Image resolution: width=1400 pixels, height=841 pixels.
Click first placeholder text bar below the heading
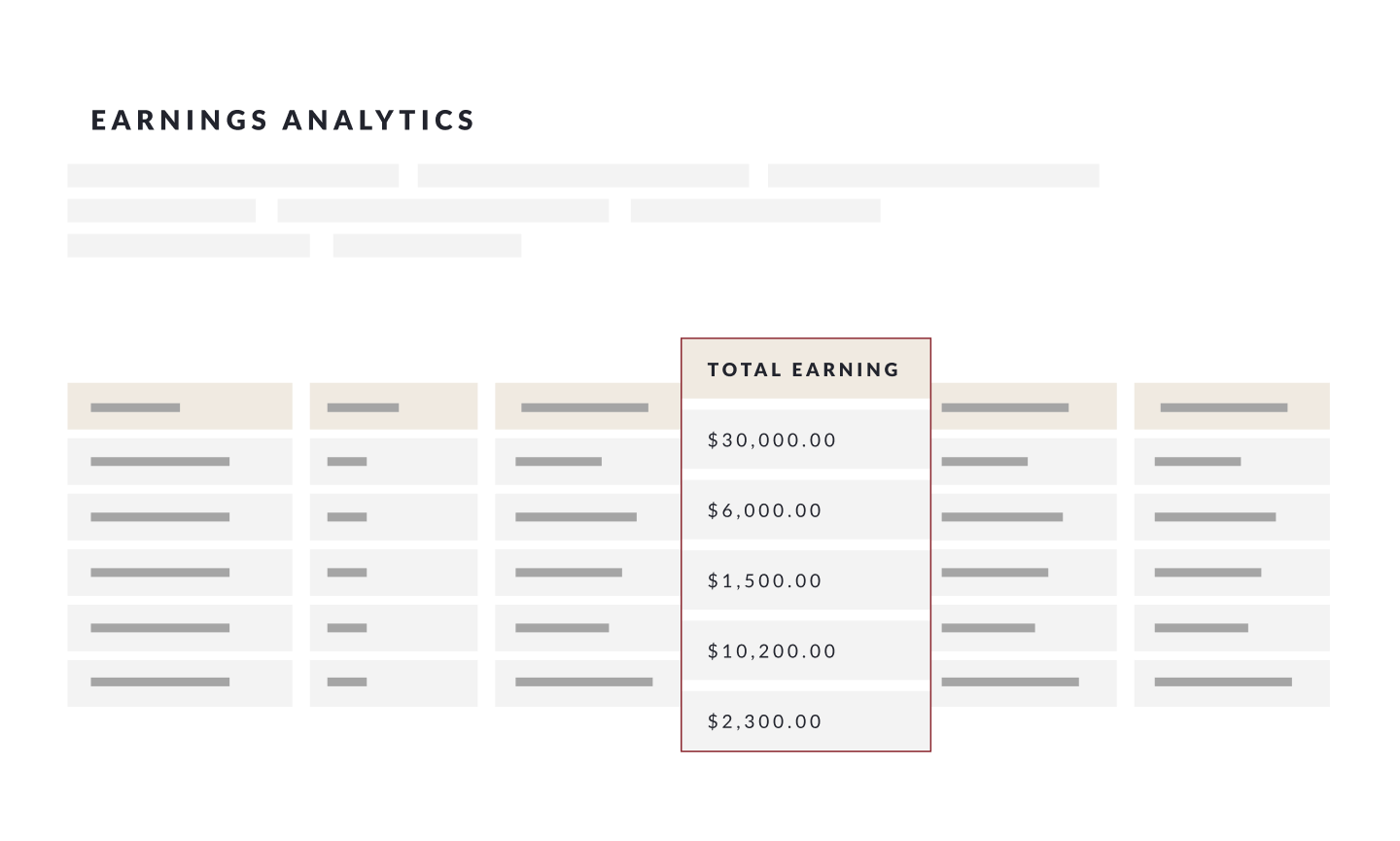click(x=232, y=176)
